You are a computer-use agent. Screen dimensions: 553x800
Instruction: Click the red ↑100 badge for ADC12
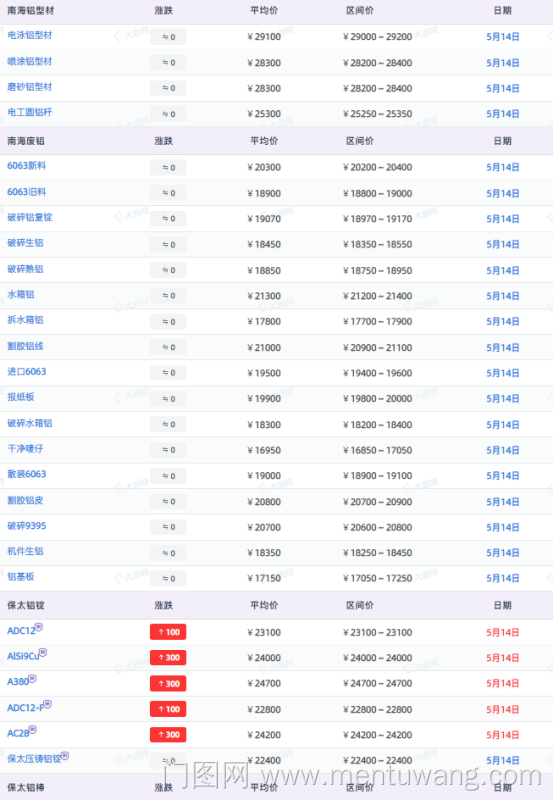tap(168, 632)
